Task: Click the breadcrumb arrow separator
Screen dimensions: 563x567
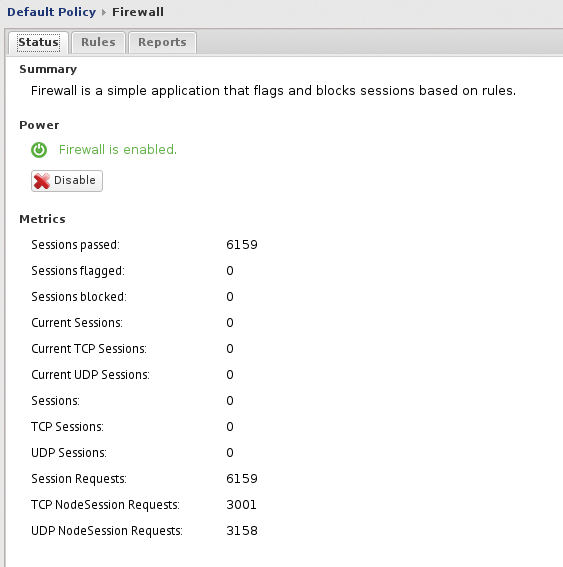Action: coord(104,12)
